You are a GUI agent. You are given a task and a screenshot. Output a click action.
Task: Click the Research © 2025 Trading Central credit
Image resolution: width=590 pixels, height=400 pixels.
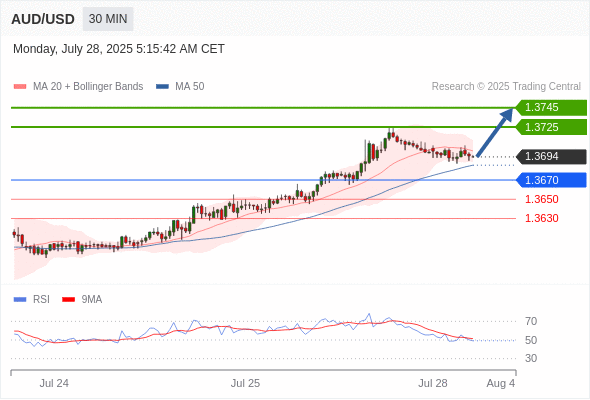506,87
